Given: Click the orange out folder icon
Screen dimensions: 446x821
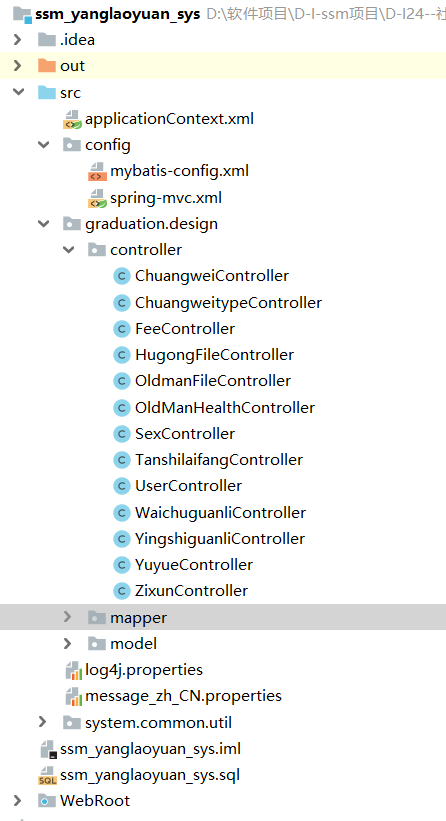Looking at the screenshot, I should click(x=47, y=66).
